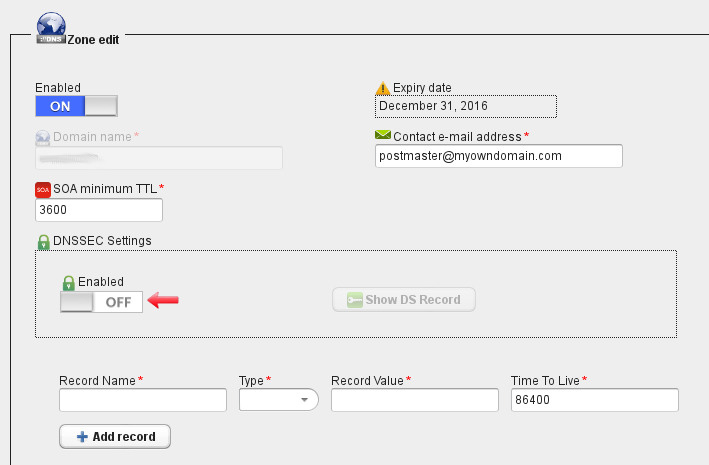Image resolution: width=709 pixels, height=465 pixels.
Task: Click the warning triangle icon beside Expiry date
Action: point(383,88)
